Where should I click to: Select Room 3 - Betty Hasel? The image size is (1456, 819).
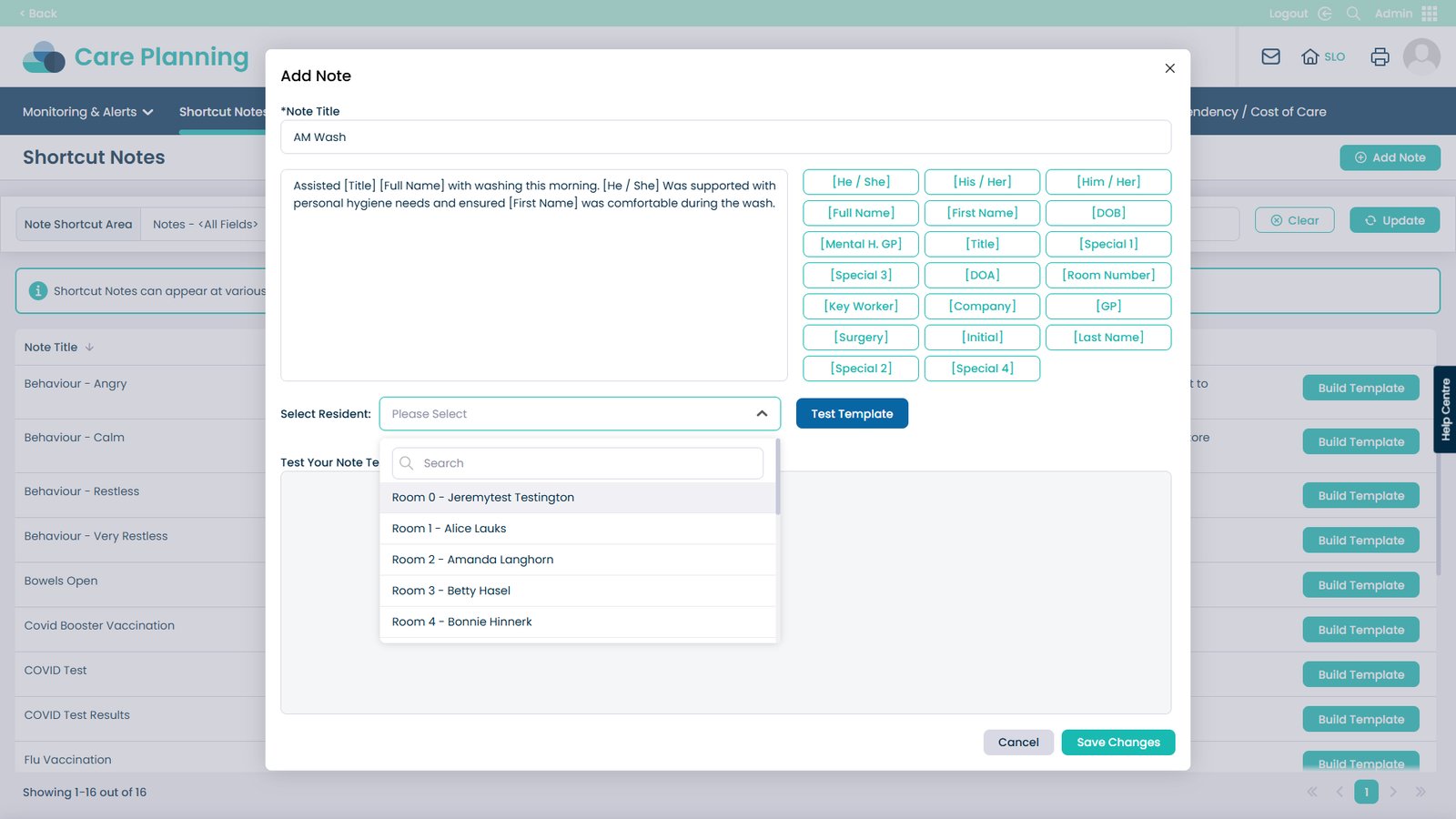point(578,591)
